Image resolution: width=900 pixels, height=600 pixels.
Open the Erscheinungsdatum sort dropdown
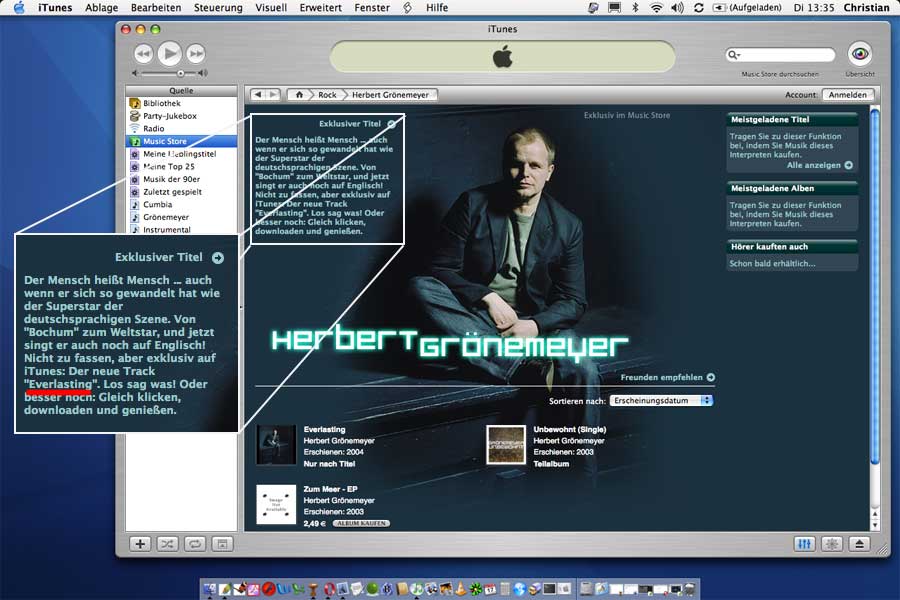click(x=661, y=400)
